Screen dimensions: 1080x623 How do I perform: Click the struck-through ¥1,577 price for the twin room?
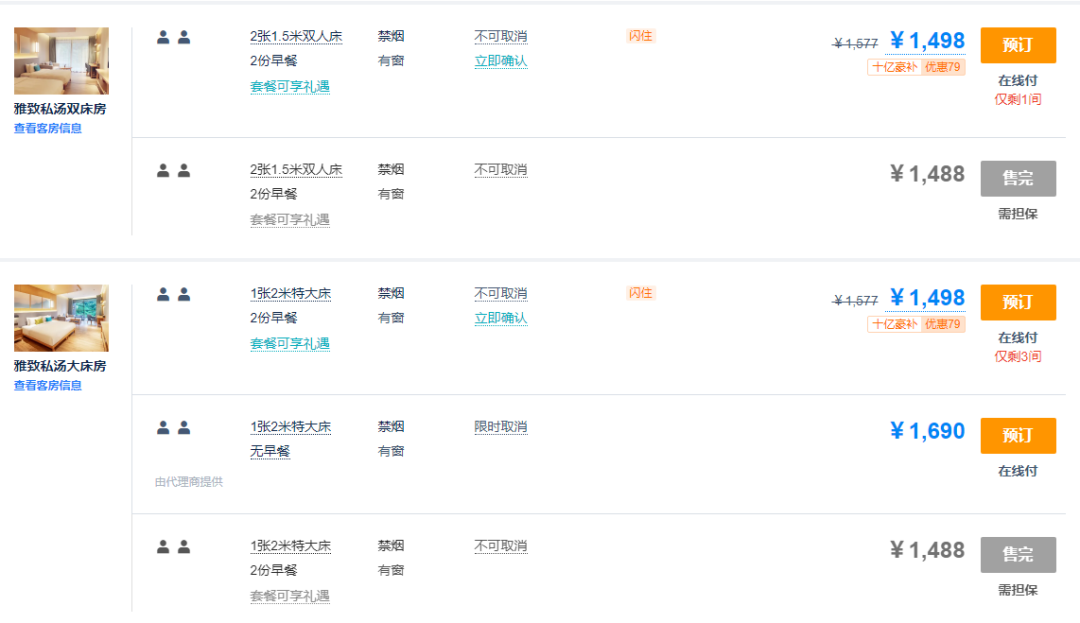(x=855, y=44)
